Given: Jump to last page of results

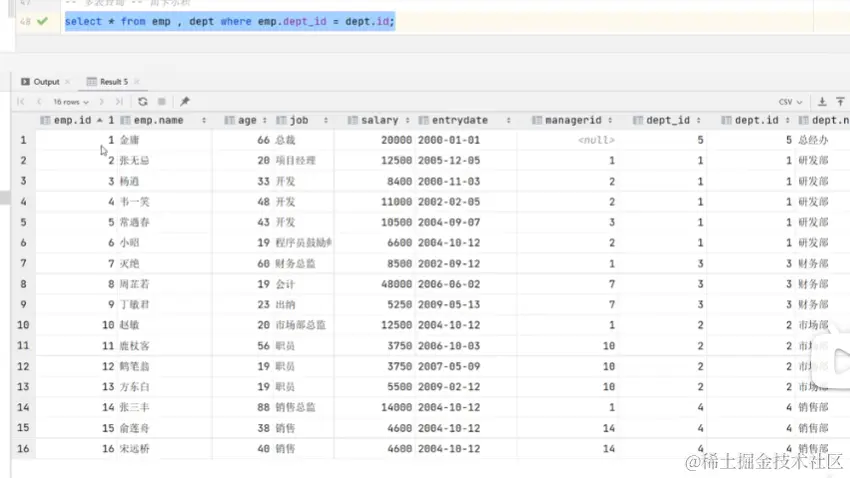Looking at the screenshot, I should click(x=119, y=101).
